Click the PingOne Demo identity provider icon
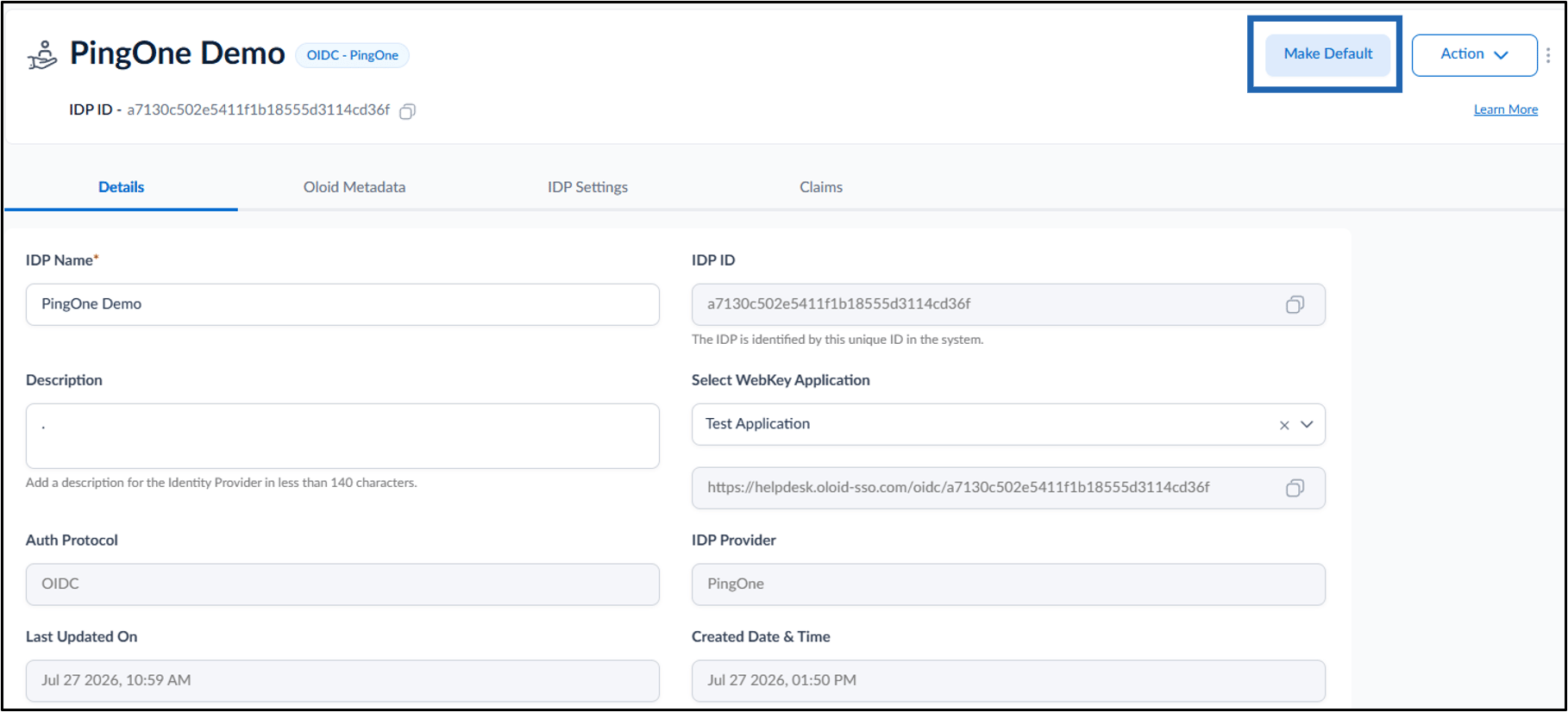 click(x=42, y=54)
